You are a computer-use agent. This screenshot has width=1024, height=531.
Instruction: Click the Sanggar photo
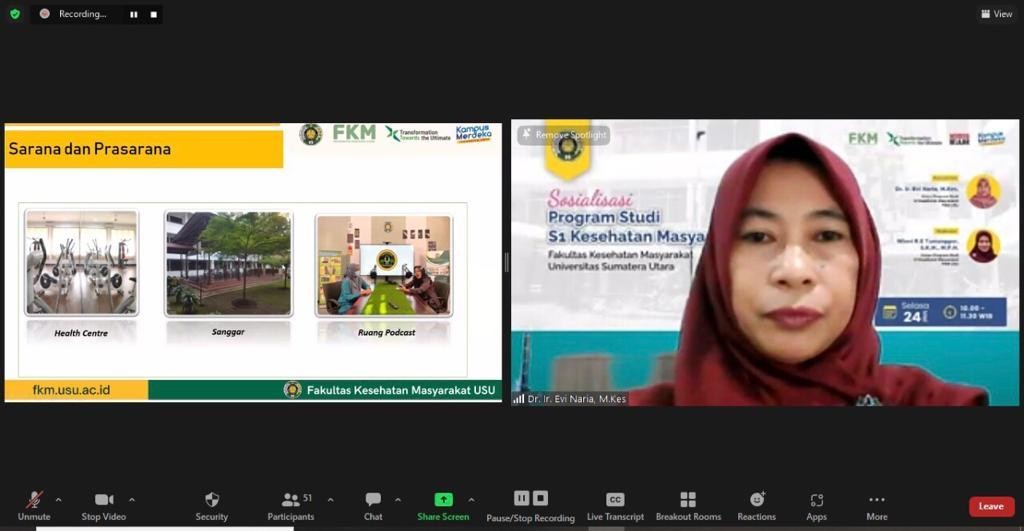[229, 263]
